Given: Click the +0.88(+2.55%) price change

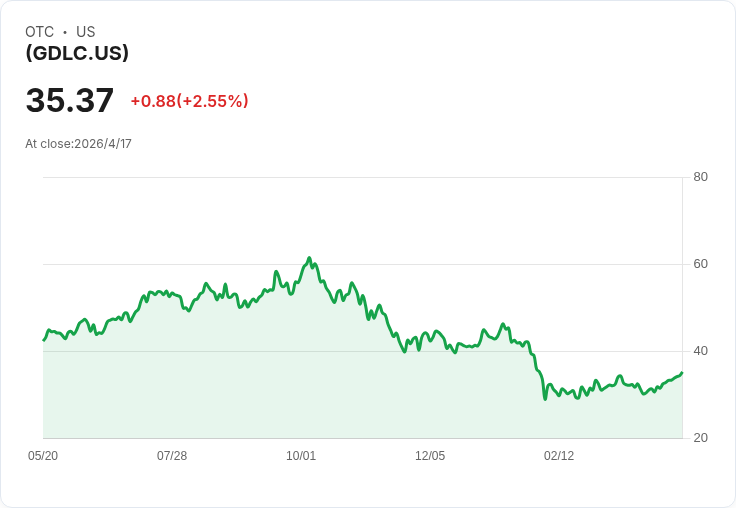Looking at the screenshot, I should [x=189, y=101].
